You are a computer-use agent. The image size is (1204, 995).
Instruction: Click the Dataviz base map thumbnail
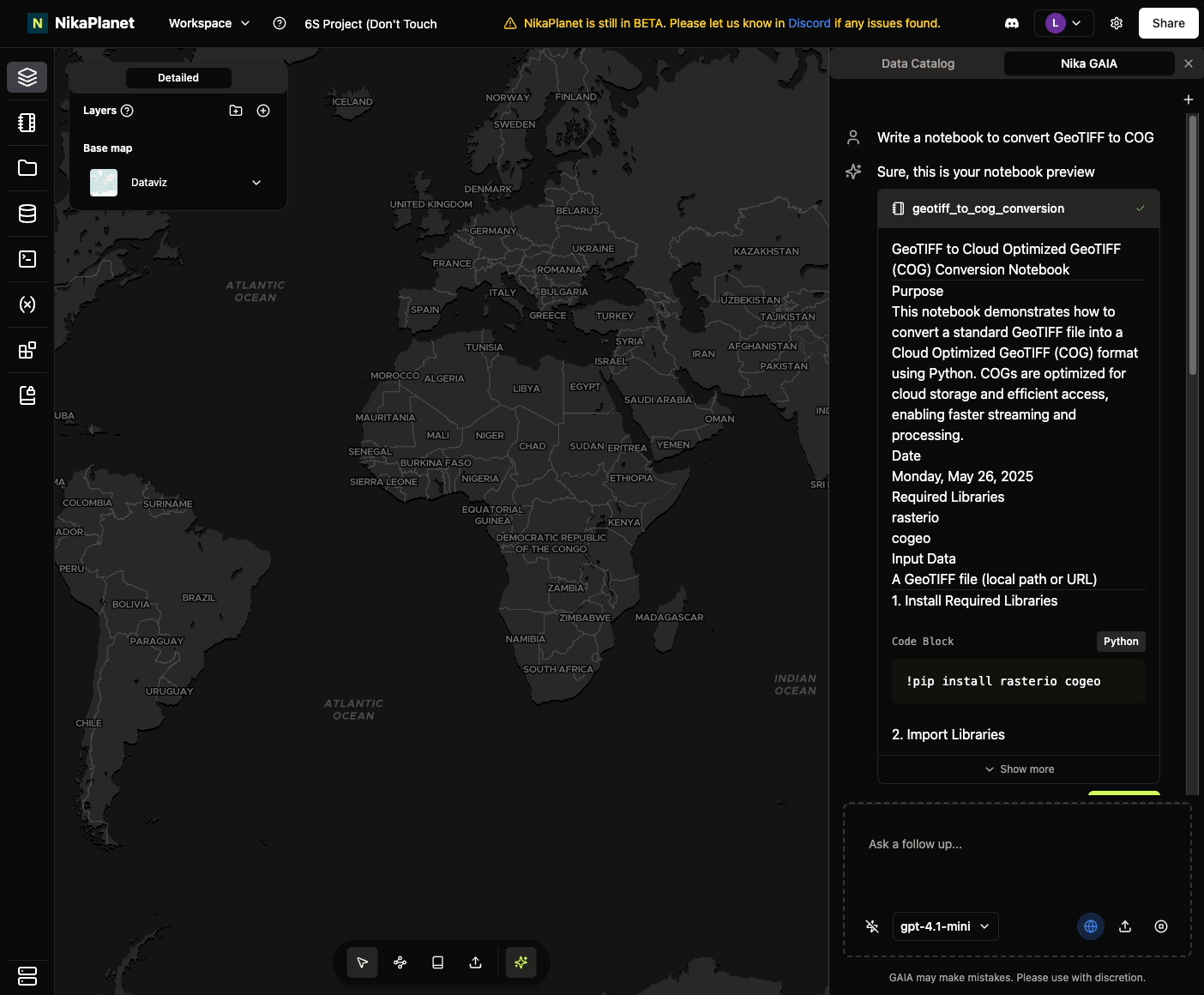(x=104, y=183)
